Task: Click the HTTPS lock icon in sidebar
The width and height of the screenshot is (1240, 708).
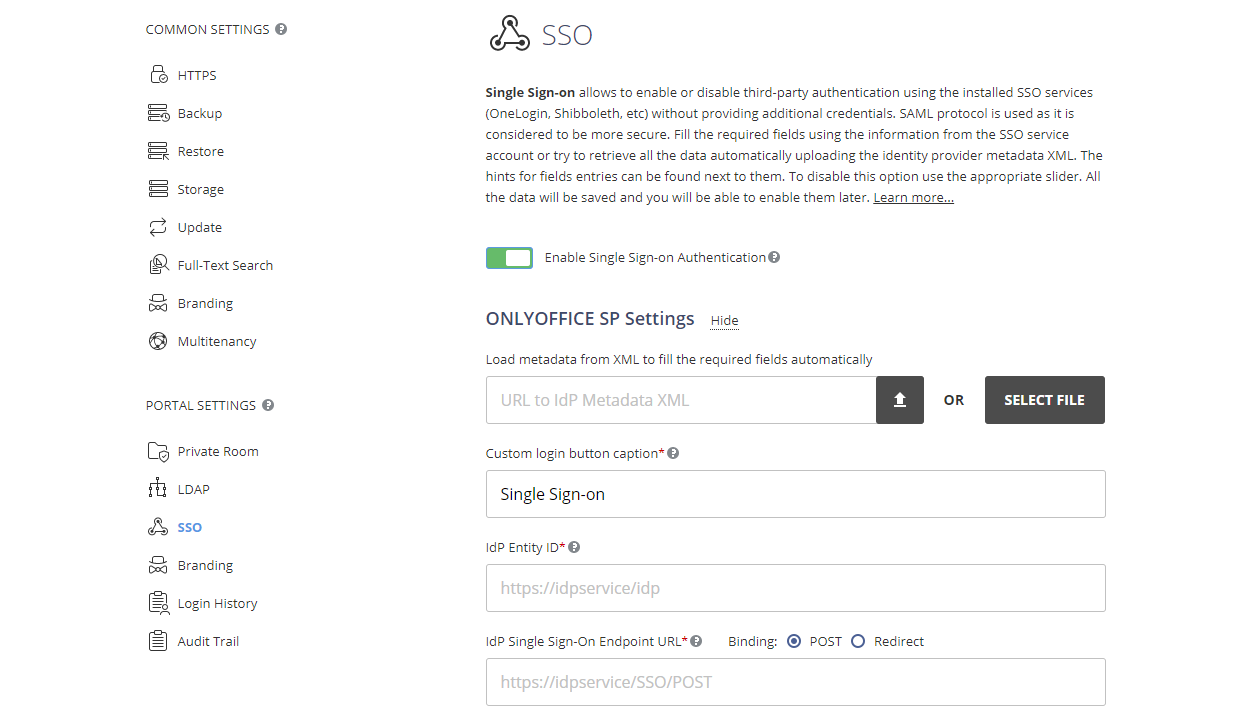Action: click(158, 75)
